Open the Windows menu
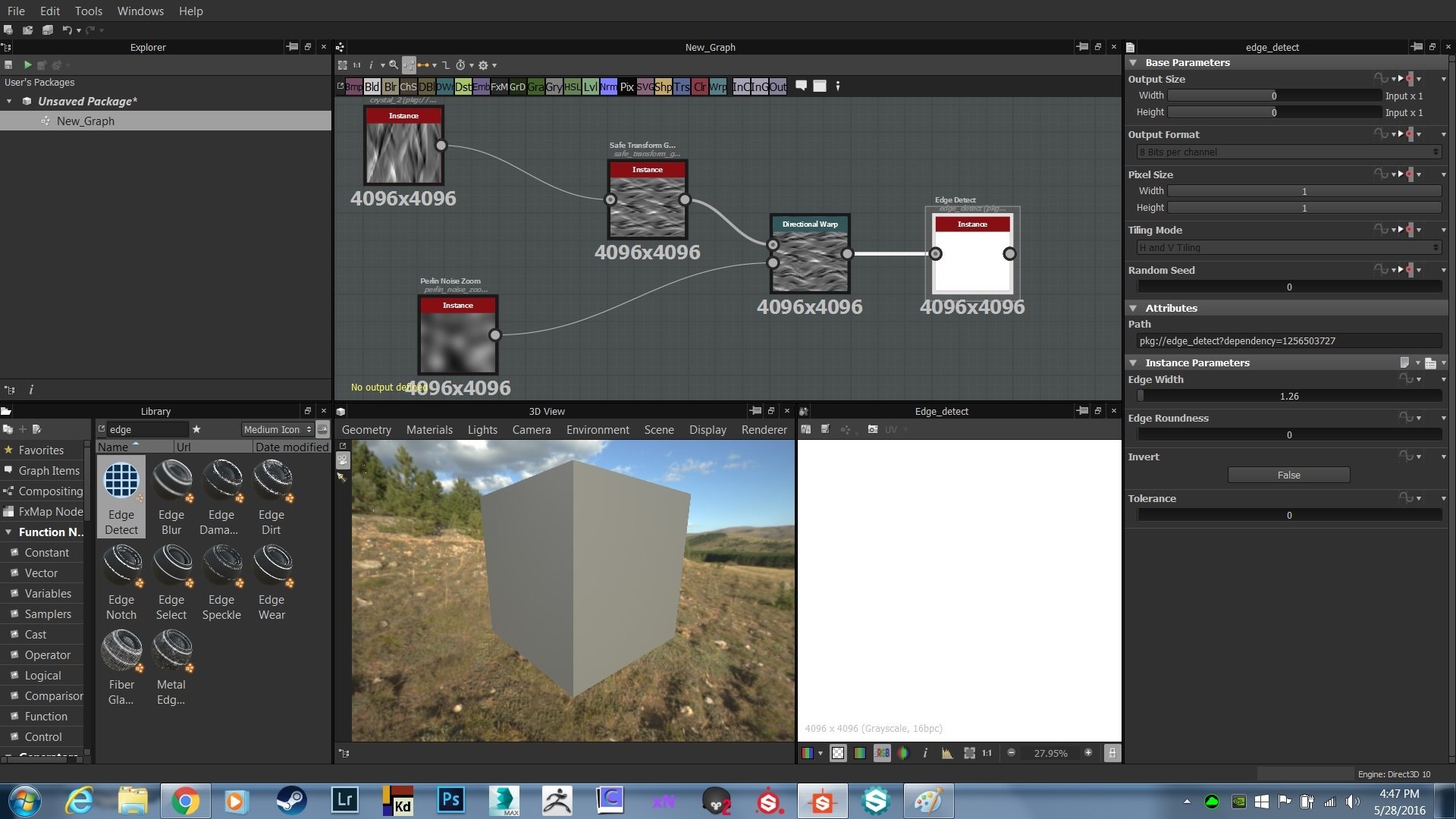Viewport: 1456px width, 819px height. tap(140, 11)
